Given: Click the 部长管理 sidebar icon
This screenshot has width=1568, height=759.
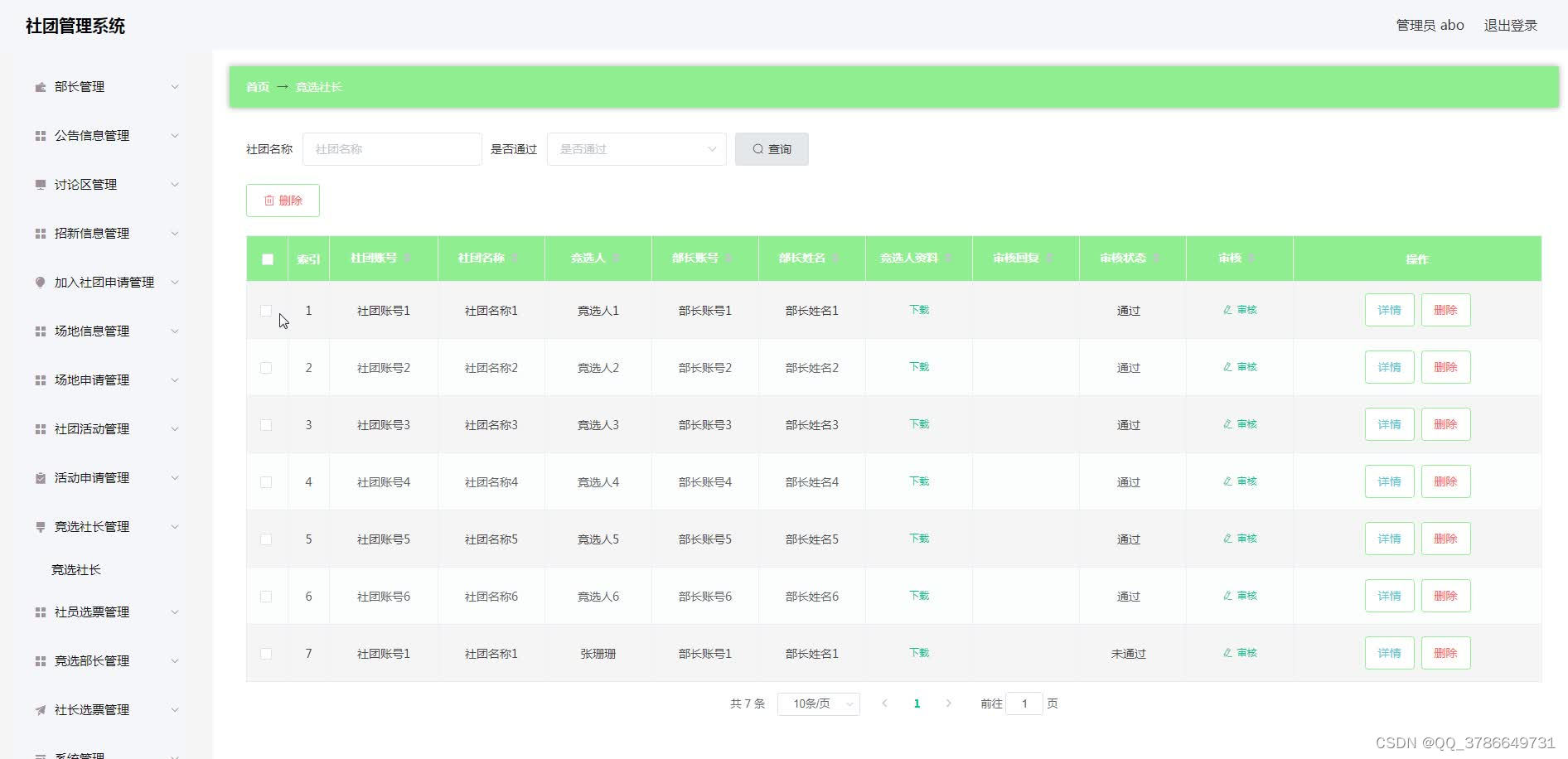Looking at the screenshot, I should coord(40,87).
